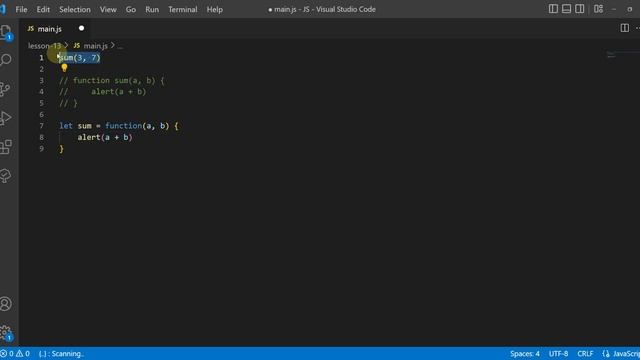Viewport: 640px width, 360px height.
Task: Open the Run menu
Action: (152, 9)
